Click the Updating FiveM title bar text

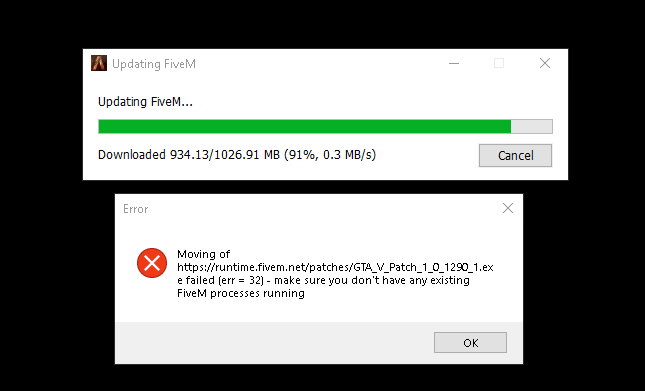coord(154,64)
